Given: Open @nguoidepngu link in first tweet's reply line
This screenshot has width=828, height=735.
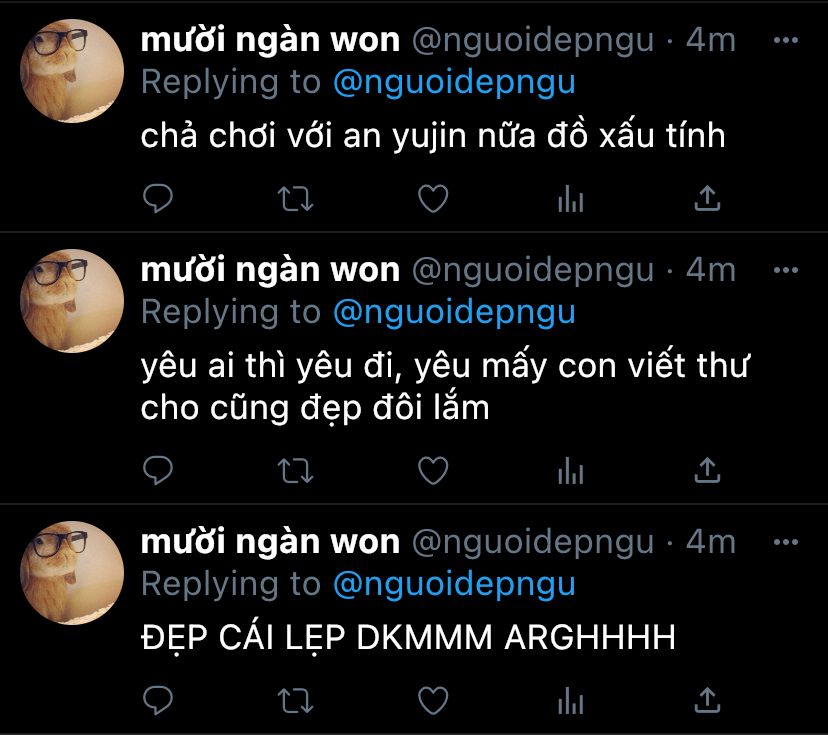Looking at the screenshot, I should (454, 83).
